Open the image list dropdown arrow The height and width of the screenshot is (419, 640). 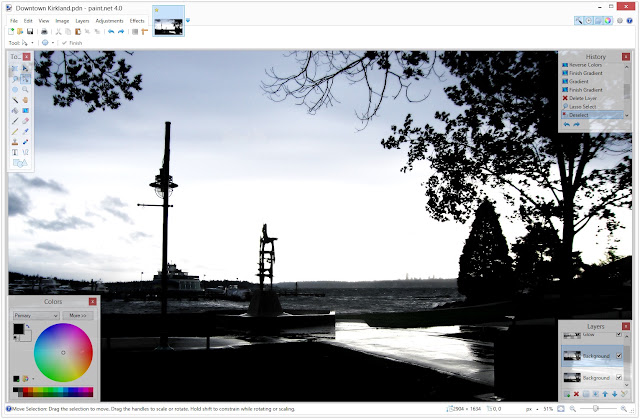(x=188, y=20)
